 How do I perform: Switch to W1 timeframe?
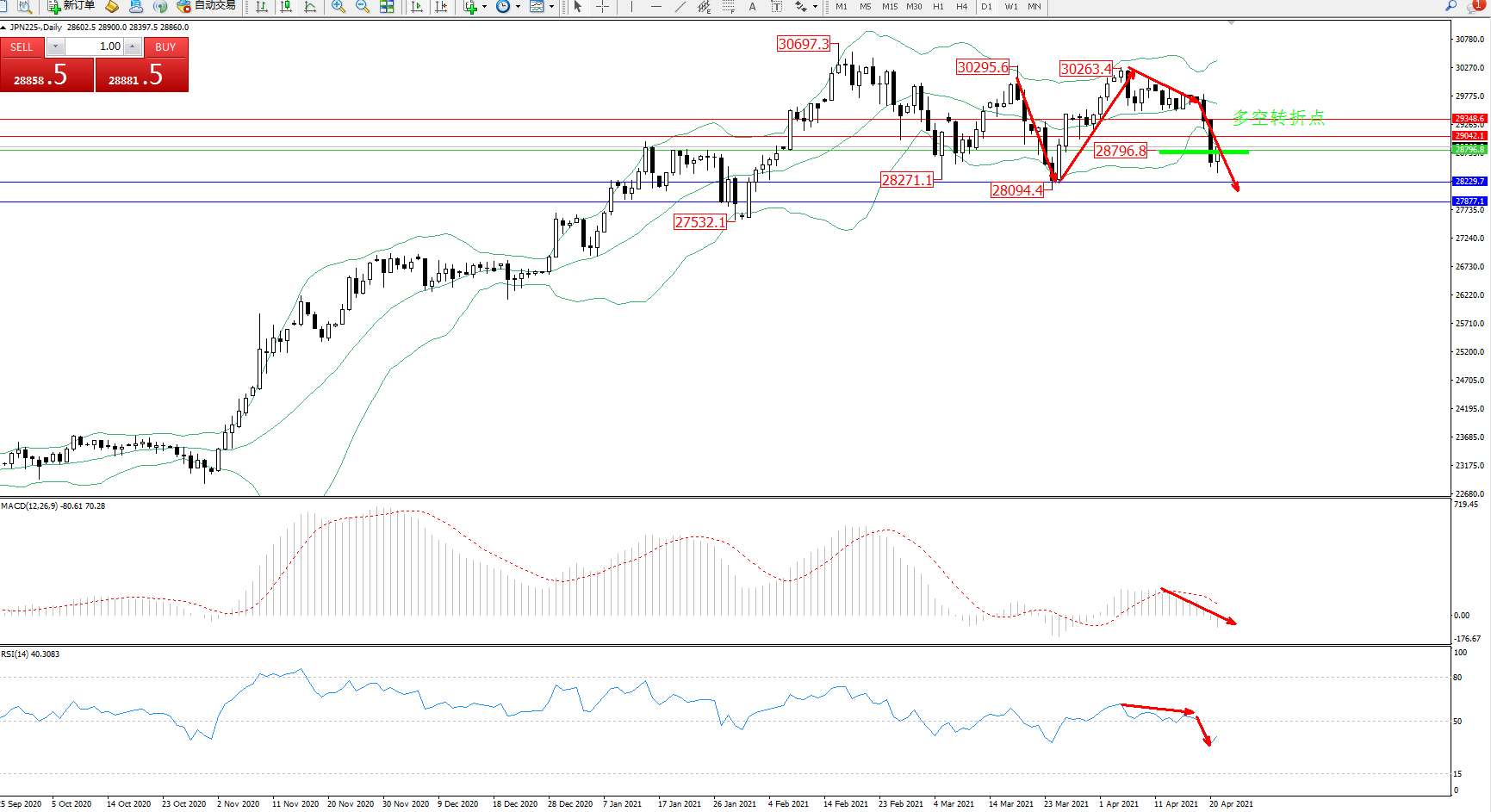[1010, 7]
